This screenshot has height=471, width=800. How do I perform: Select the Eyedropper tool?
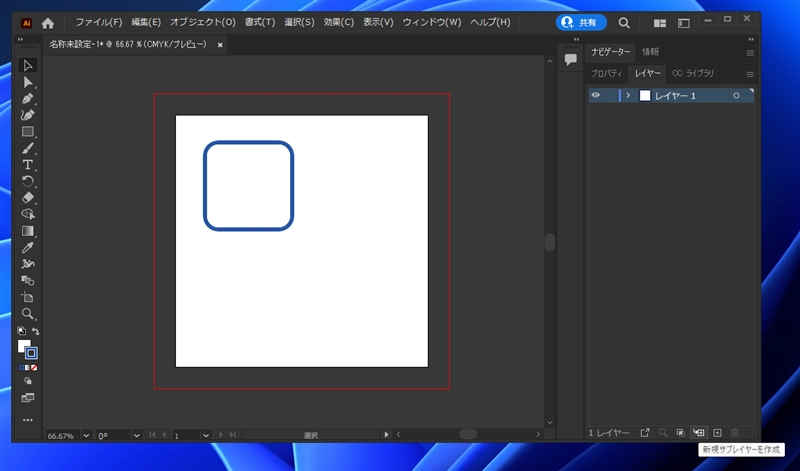click(28, 247)
